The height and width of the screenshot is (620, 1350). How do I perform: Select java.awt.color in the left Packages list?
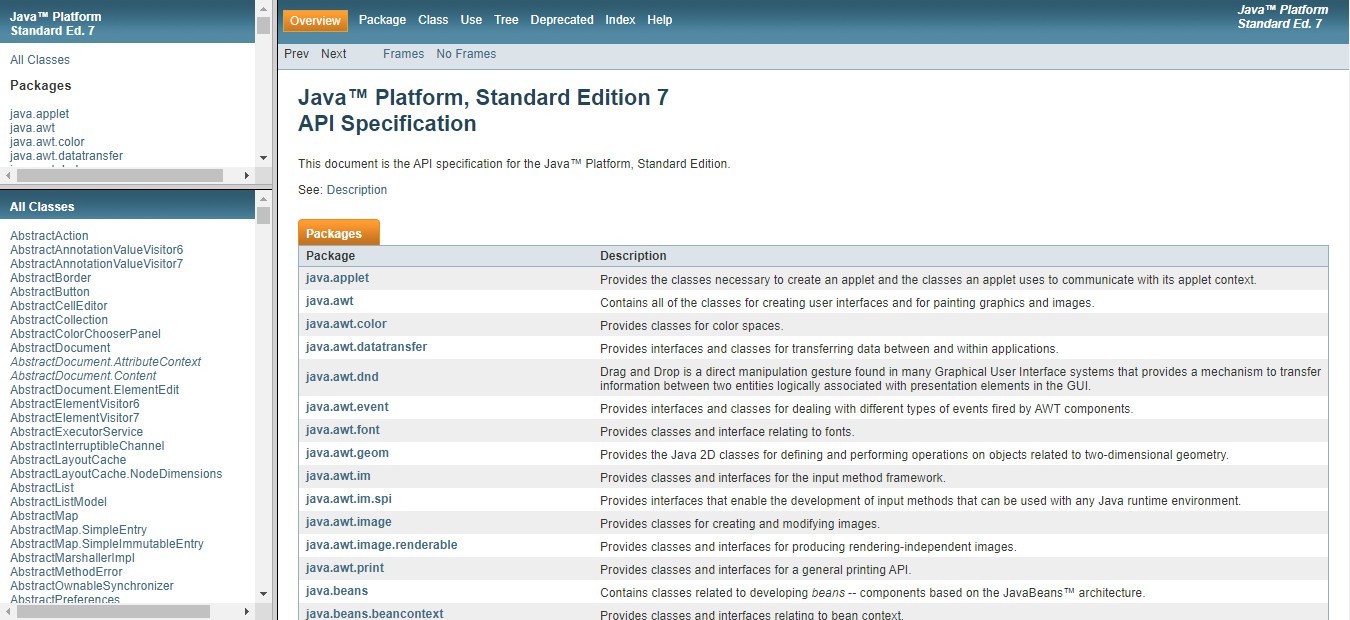pos(47,142)
